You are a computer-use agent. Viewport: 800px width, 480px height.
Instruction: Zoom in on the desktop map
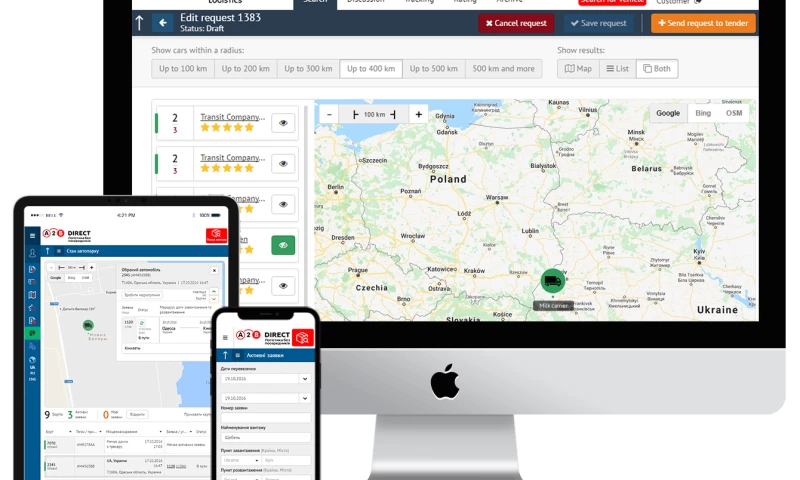[418, 115]
